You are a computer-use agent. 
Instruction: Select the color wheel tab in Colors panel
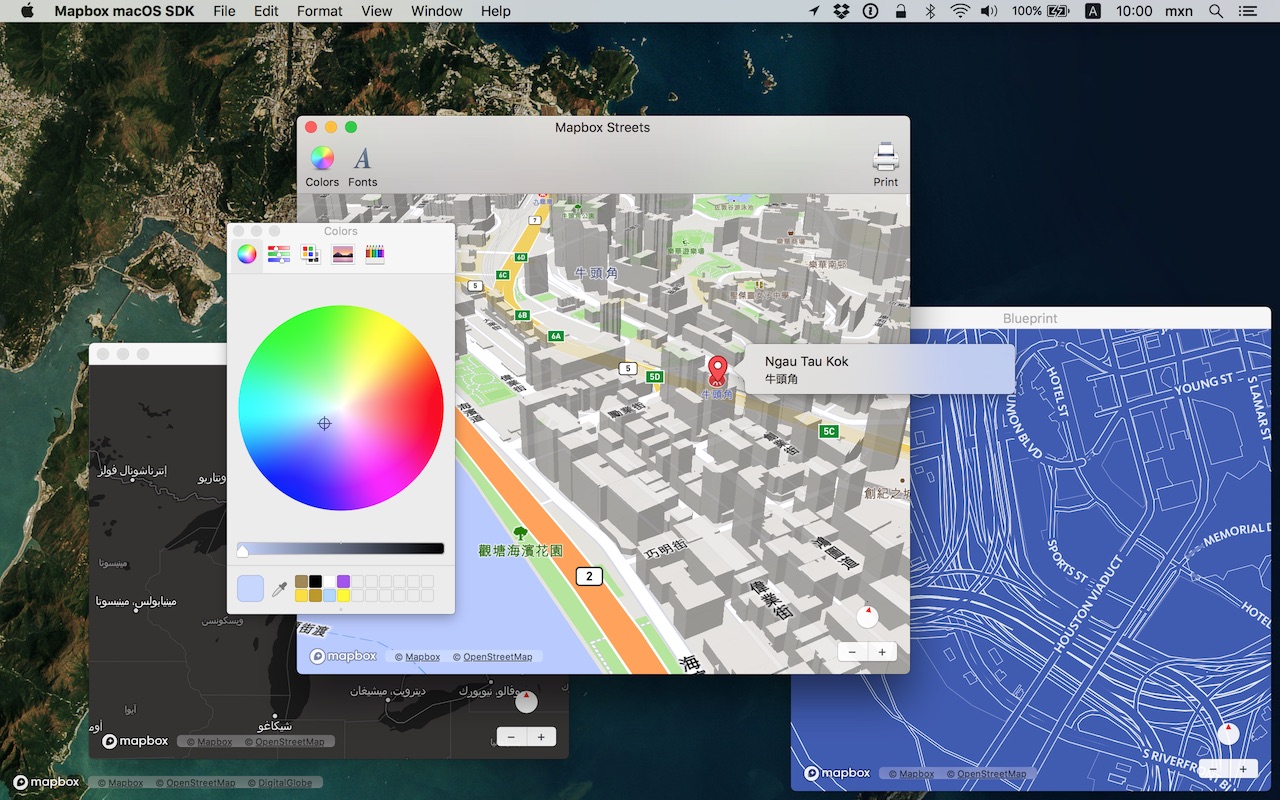[247, 254]
